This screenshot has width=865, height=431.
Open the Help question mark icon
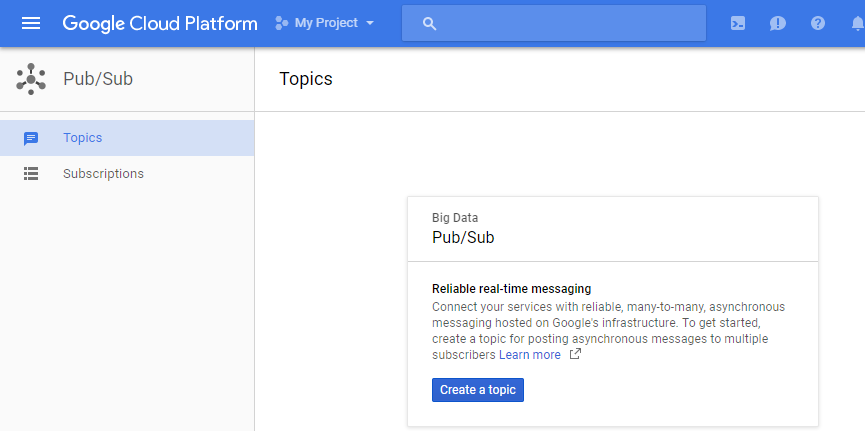[x=818, y=23]
